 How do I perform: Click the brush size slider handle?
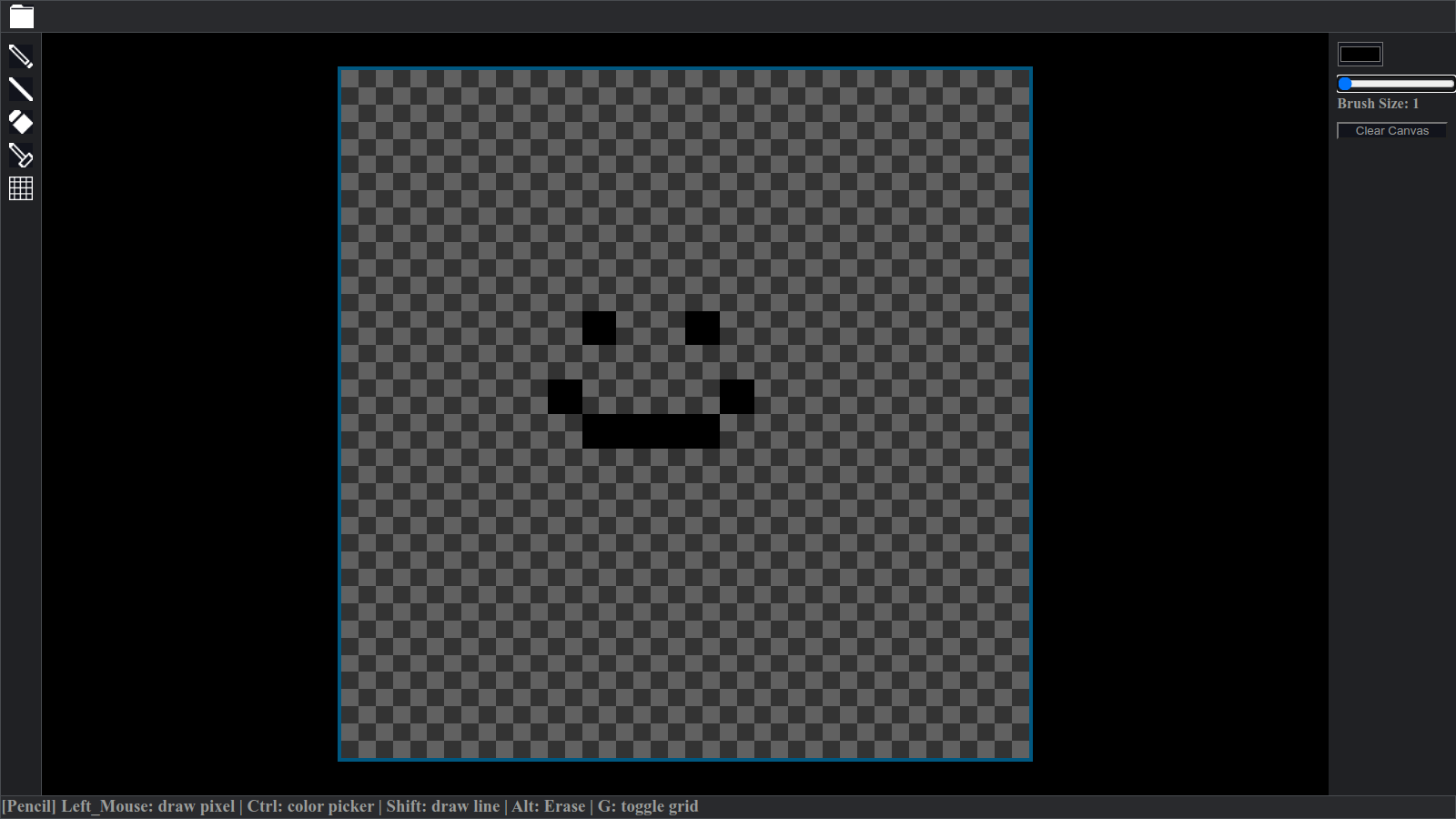pyautogui.click(x=1345, y=83)
